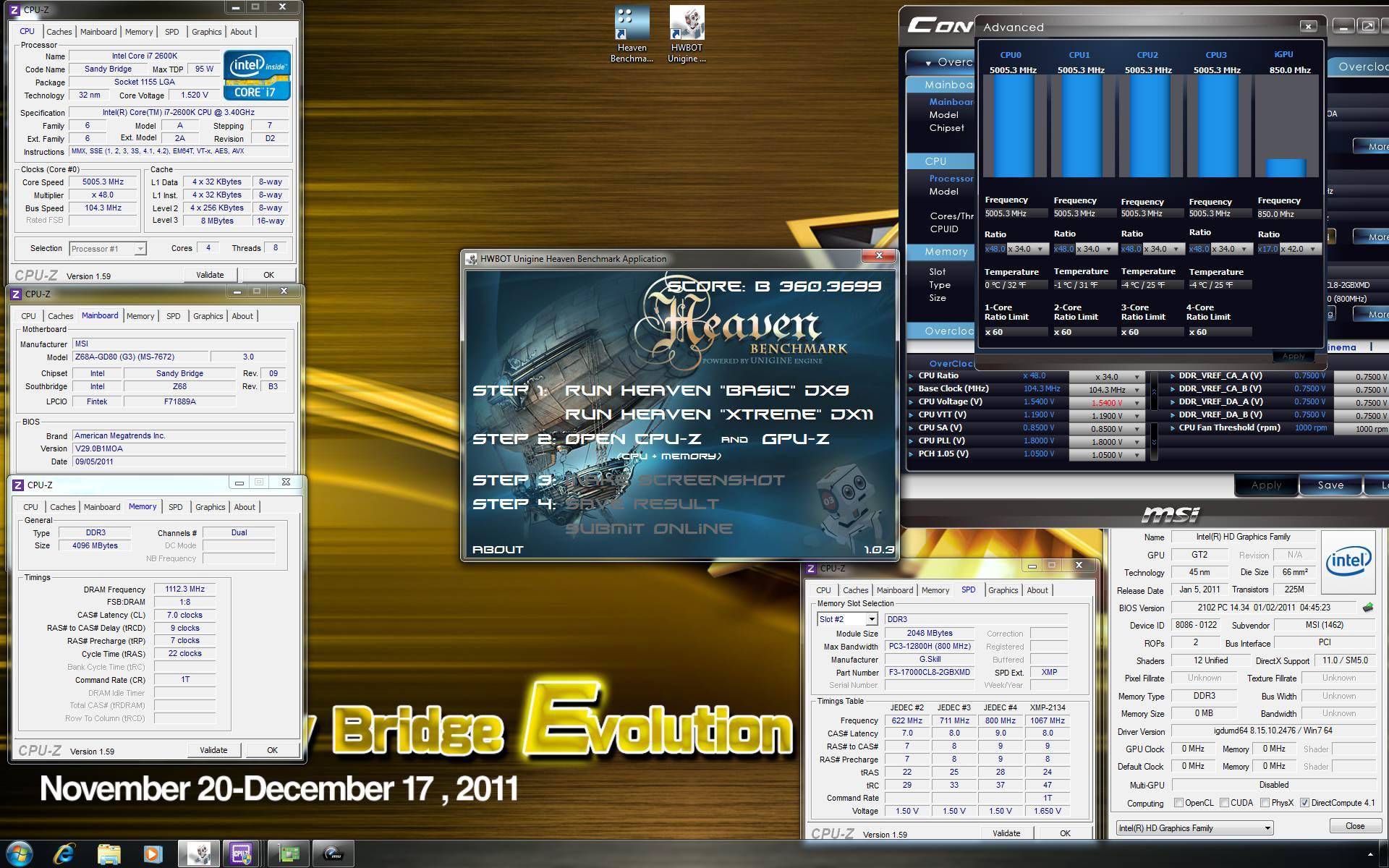This screenshot has width=1389, height=868.
Task: Click page-down double chevron in overclock list
Action: click(x=1154, y=441)
